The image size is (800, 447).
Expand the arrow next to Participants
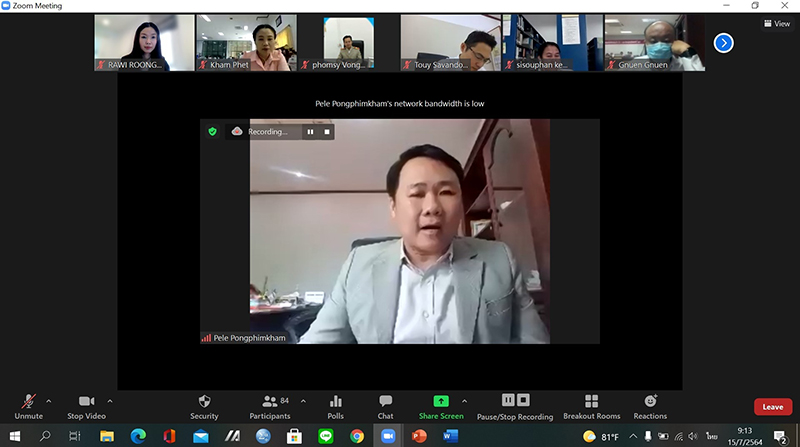[303, 402]
